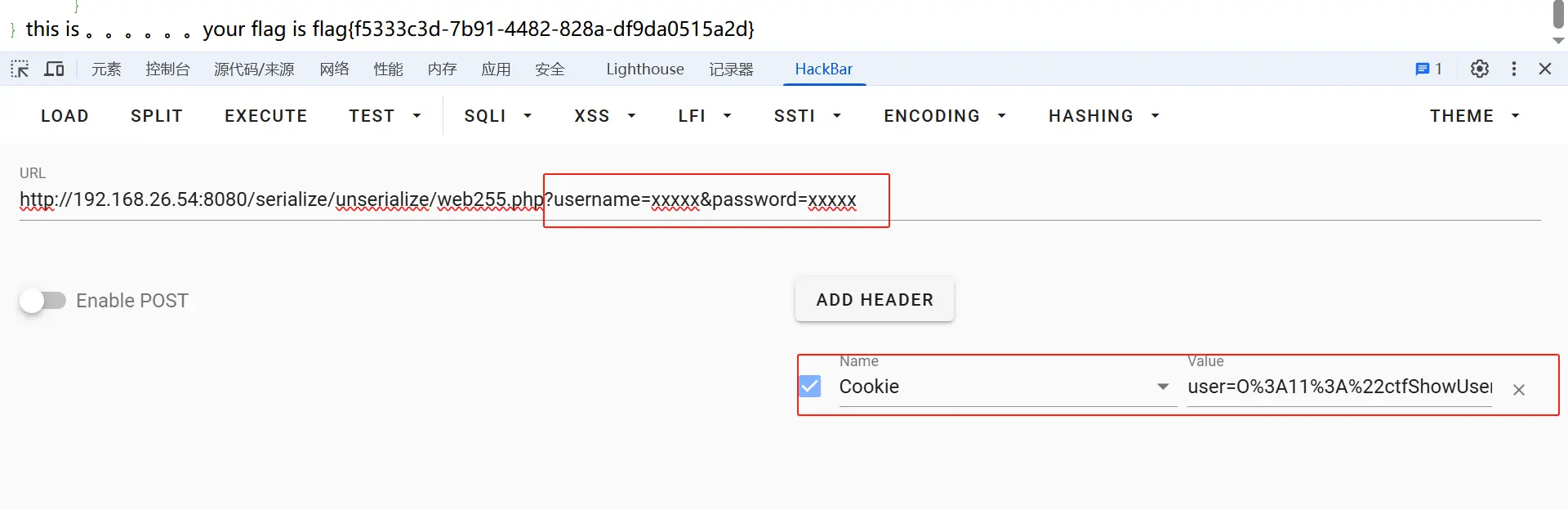Expand the ENCODING dropdown menu
The height and width of the screenshot is (510, 1568).
pyautogui.click(x=944, y=116)
